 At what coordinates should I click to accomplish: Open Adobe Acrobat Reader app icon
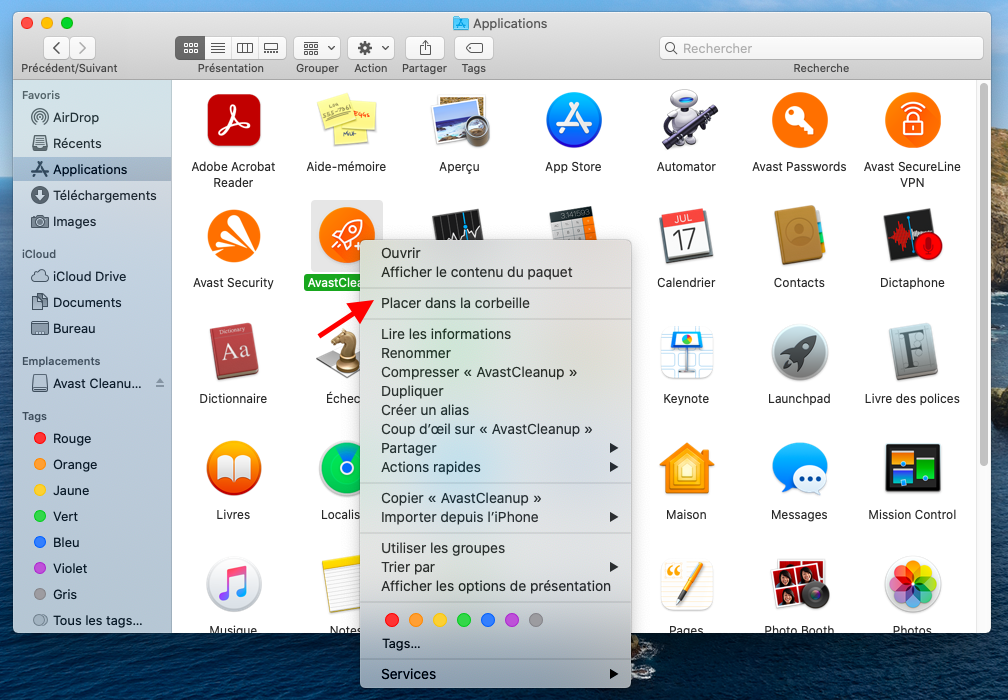pyautogui.click(x=233, y=121)
